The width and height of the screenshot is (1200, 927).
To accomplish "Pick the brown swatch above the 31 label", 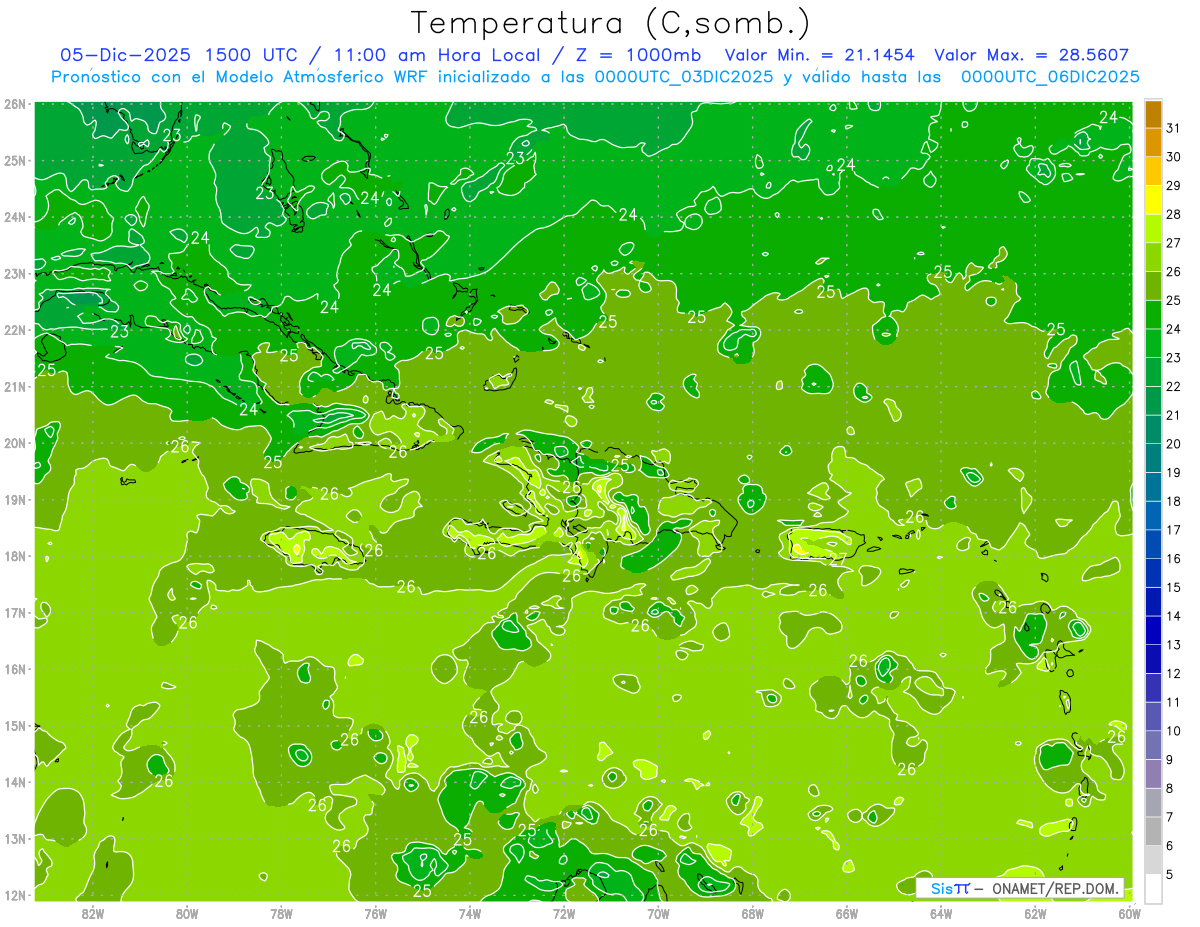I will (x=1153, y=115).
